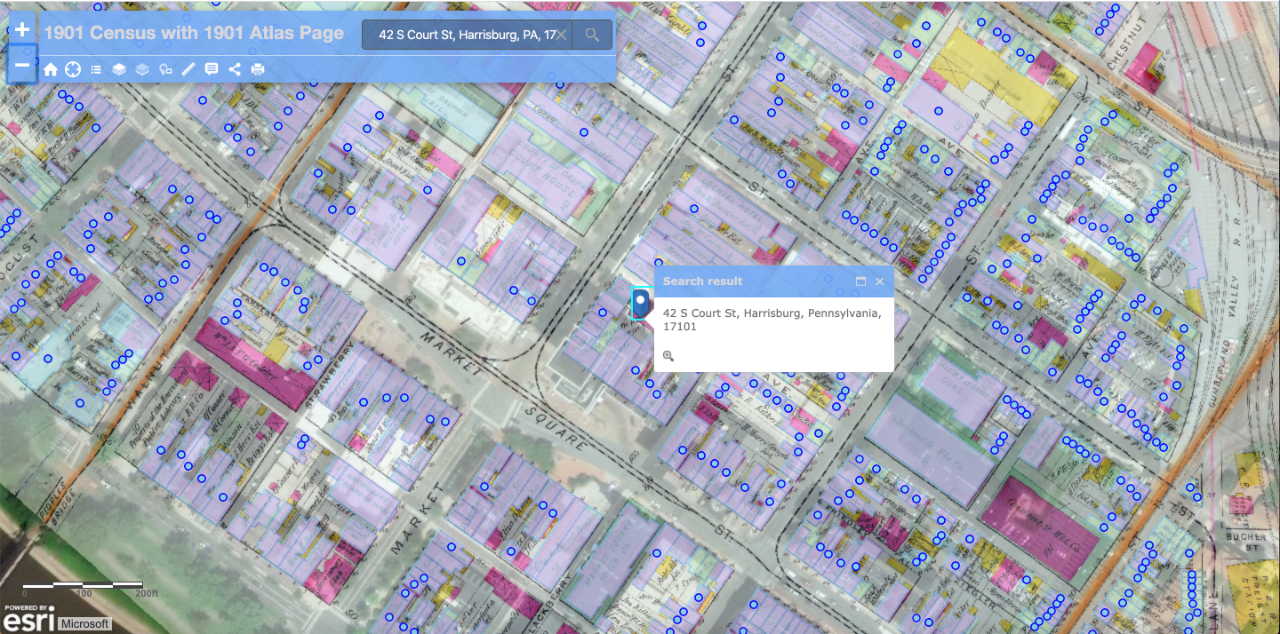Run search with the magnifier button

click(593, 35)
